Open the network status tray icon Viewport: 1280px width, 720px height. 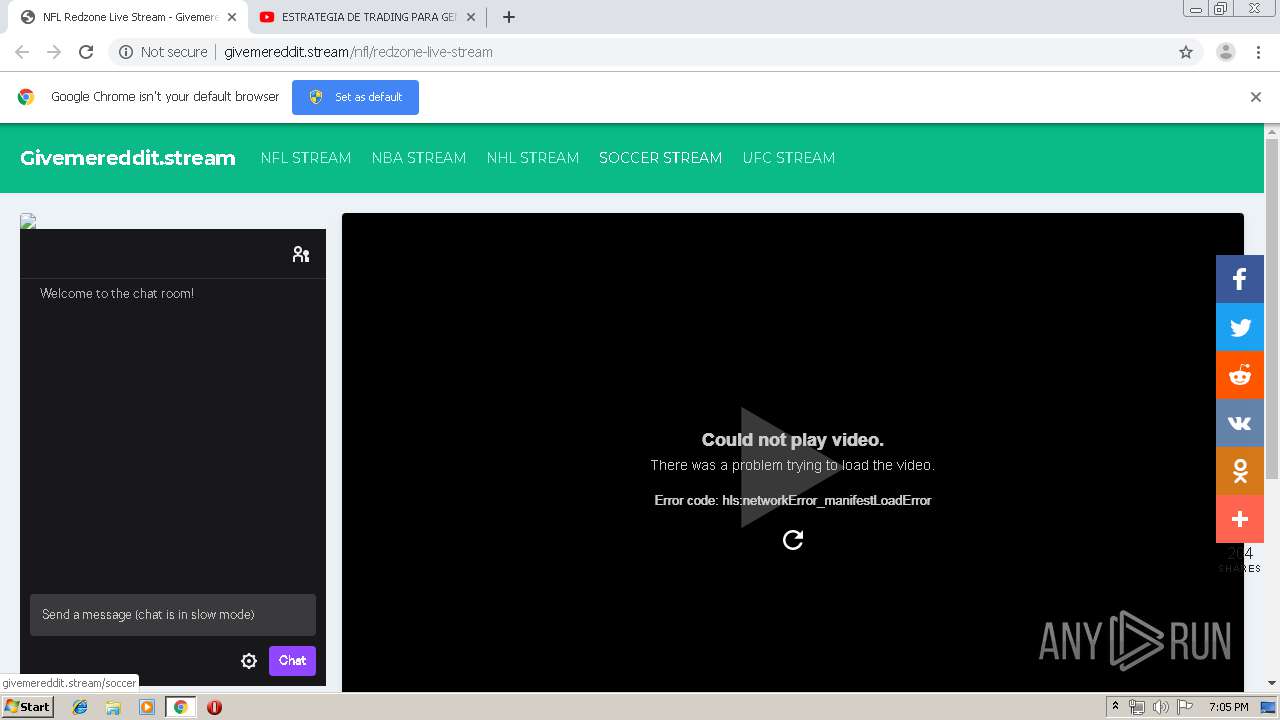[1137, 707]
